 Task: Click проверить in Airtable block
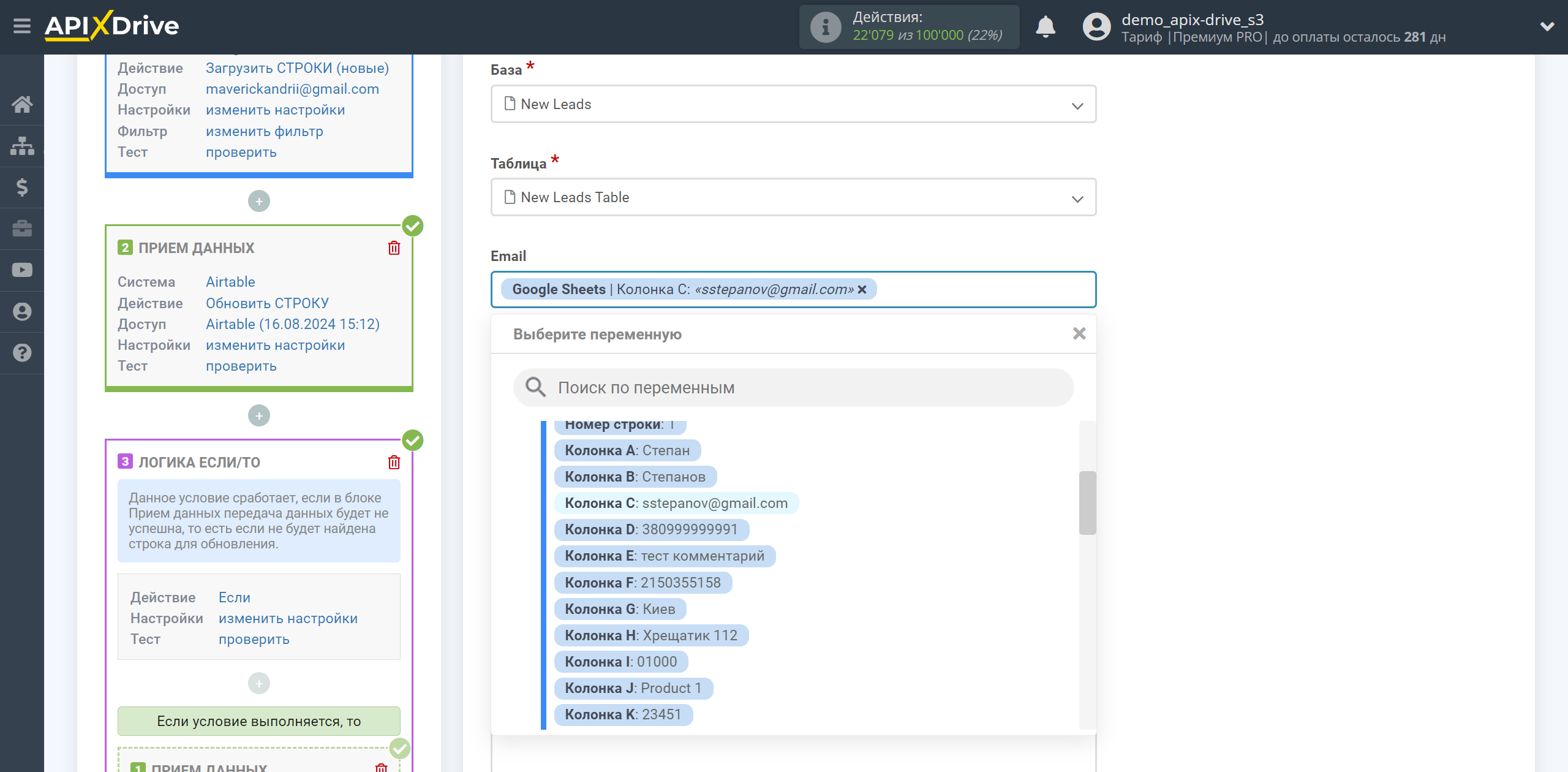pos(241,366)
